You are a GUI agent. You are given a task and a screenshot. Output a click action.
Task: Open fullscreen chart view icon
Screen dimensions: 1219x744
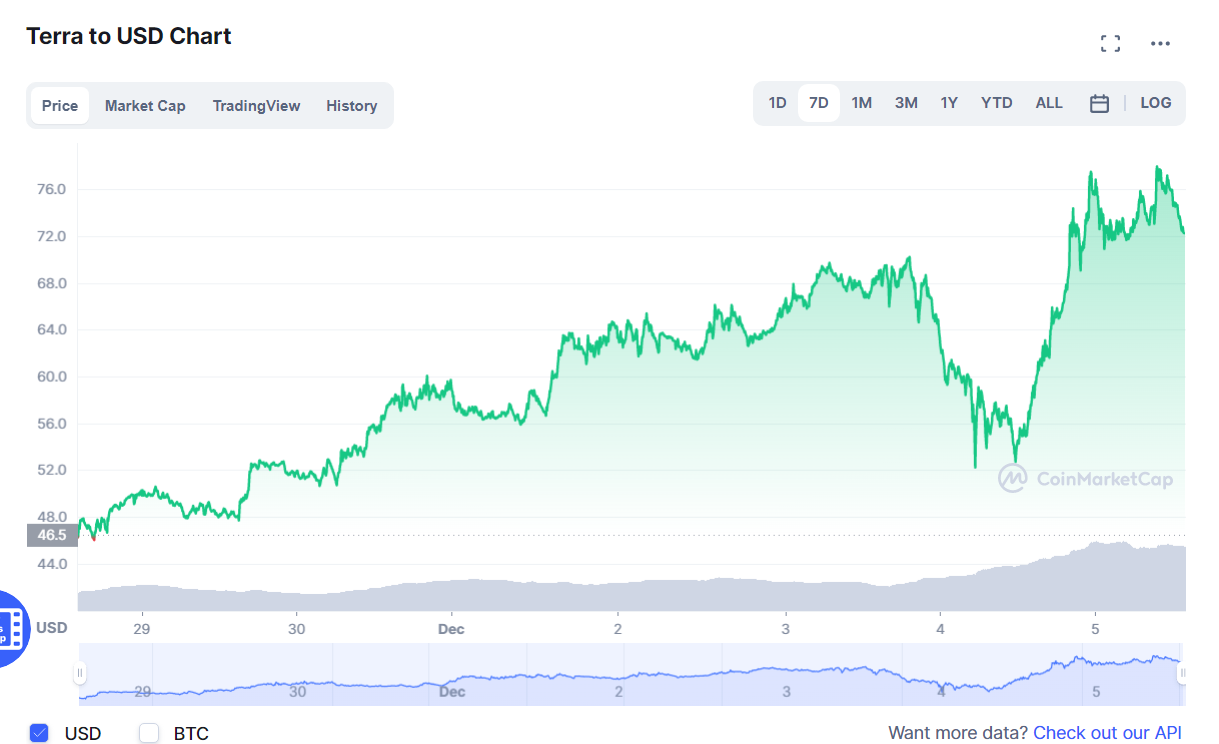pyautogui.click(x=1110, y=43)
